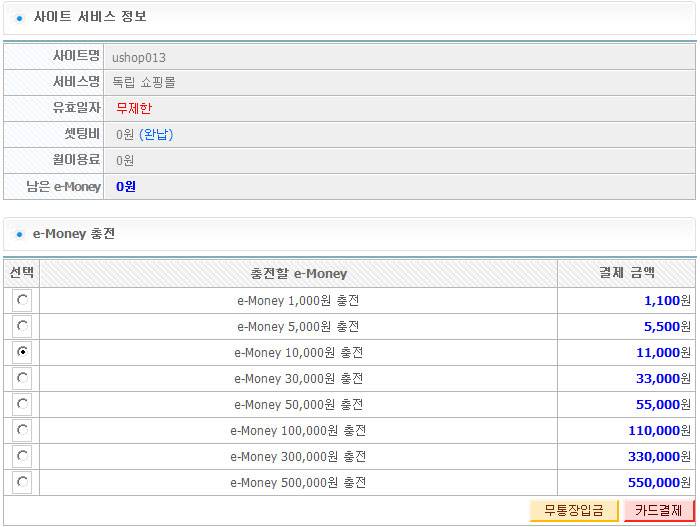700x527 pixels.
Task: Click the 선택 column header
Action: [x=21, y=272]
